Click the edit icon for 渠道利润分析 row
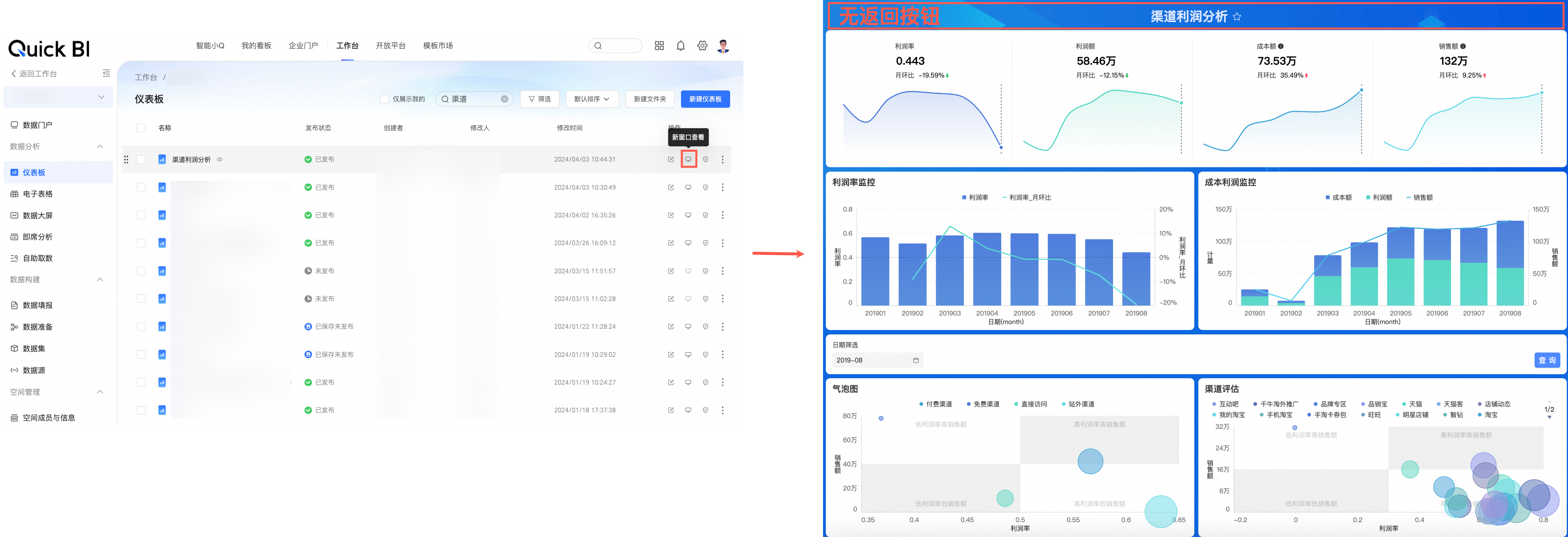 671,159
